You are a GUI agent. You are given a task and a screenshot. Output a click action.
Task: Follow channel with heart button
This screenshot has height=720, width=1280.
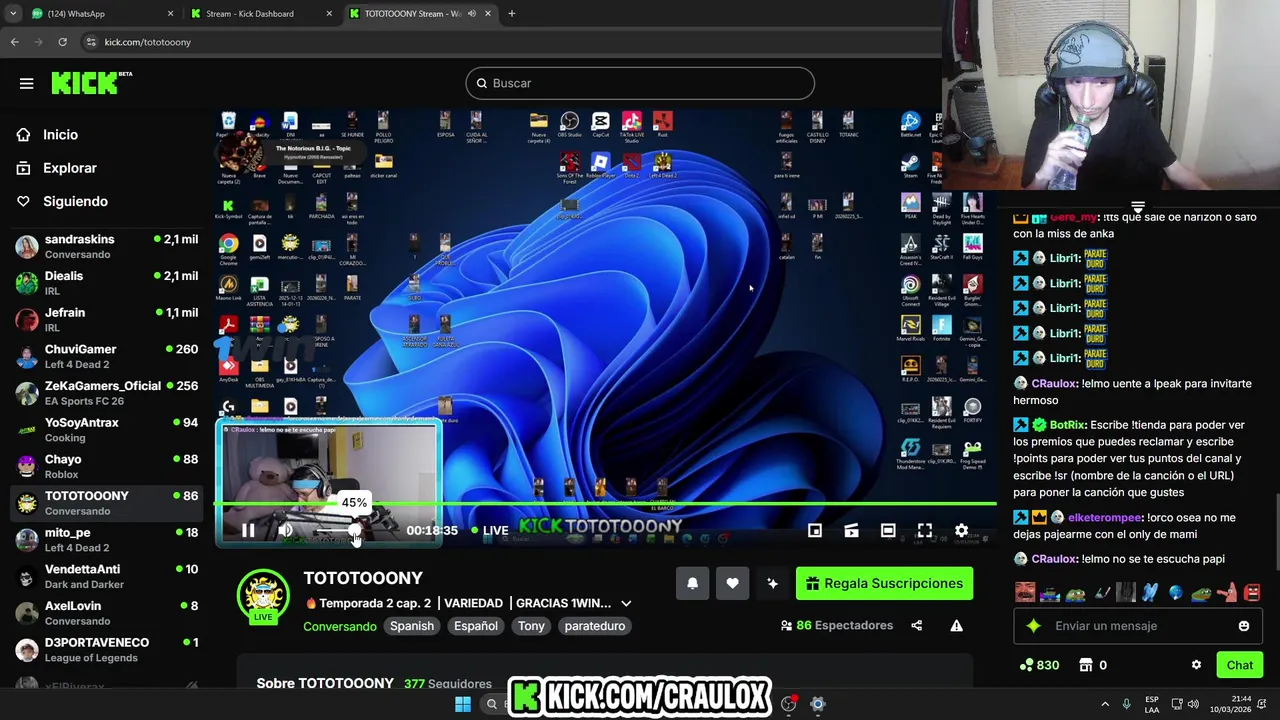pos(732,583)
